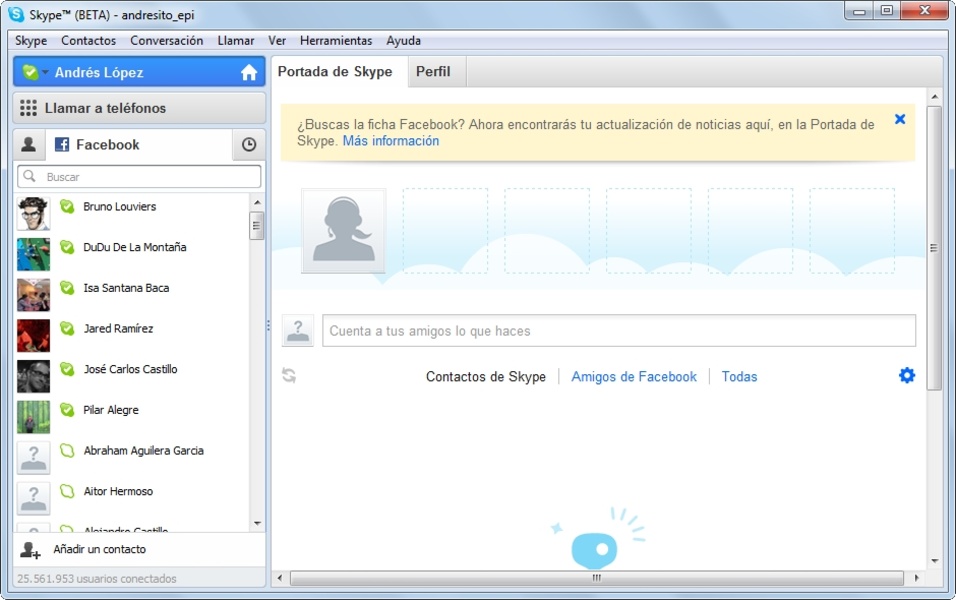Screen dimensions: 956x600
Task: Dismiss the Facebook notice with the X
Action: coord(900,119)
